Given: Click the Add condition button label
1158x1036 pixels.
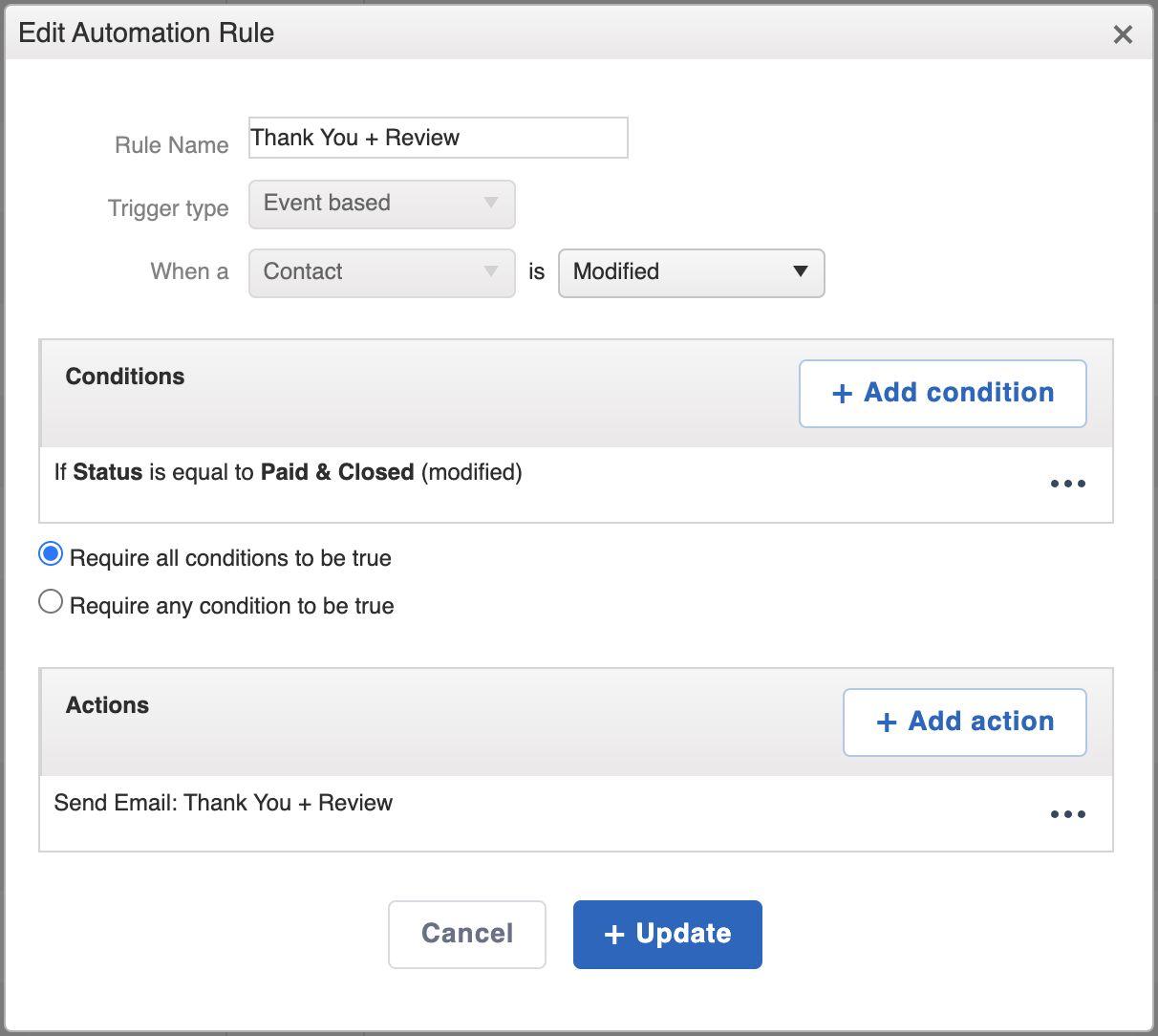Looking at the screenshot, I should click(x=958, y=393).
